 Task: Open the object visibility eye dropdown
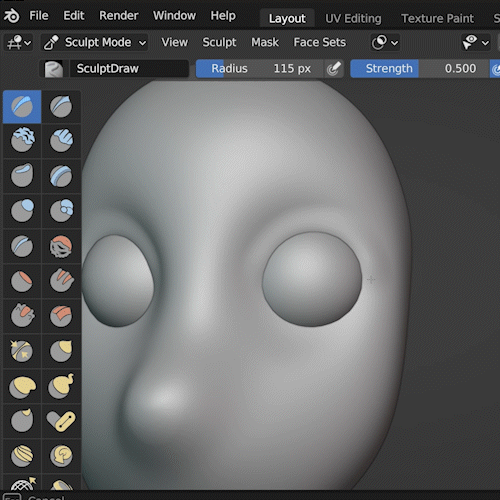[476, 43]
